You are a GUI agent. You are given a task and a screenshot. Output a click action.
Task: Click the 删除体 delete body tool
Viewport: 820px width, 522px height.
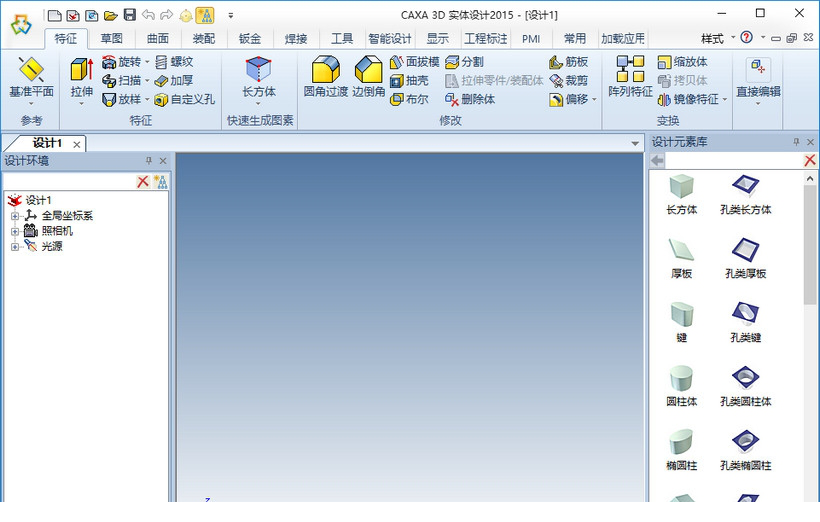click(x=470, y=99)
